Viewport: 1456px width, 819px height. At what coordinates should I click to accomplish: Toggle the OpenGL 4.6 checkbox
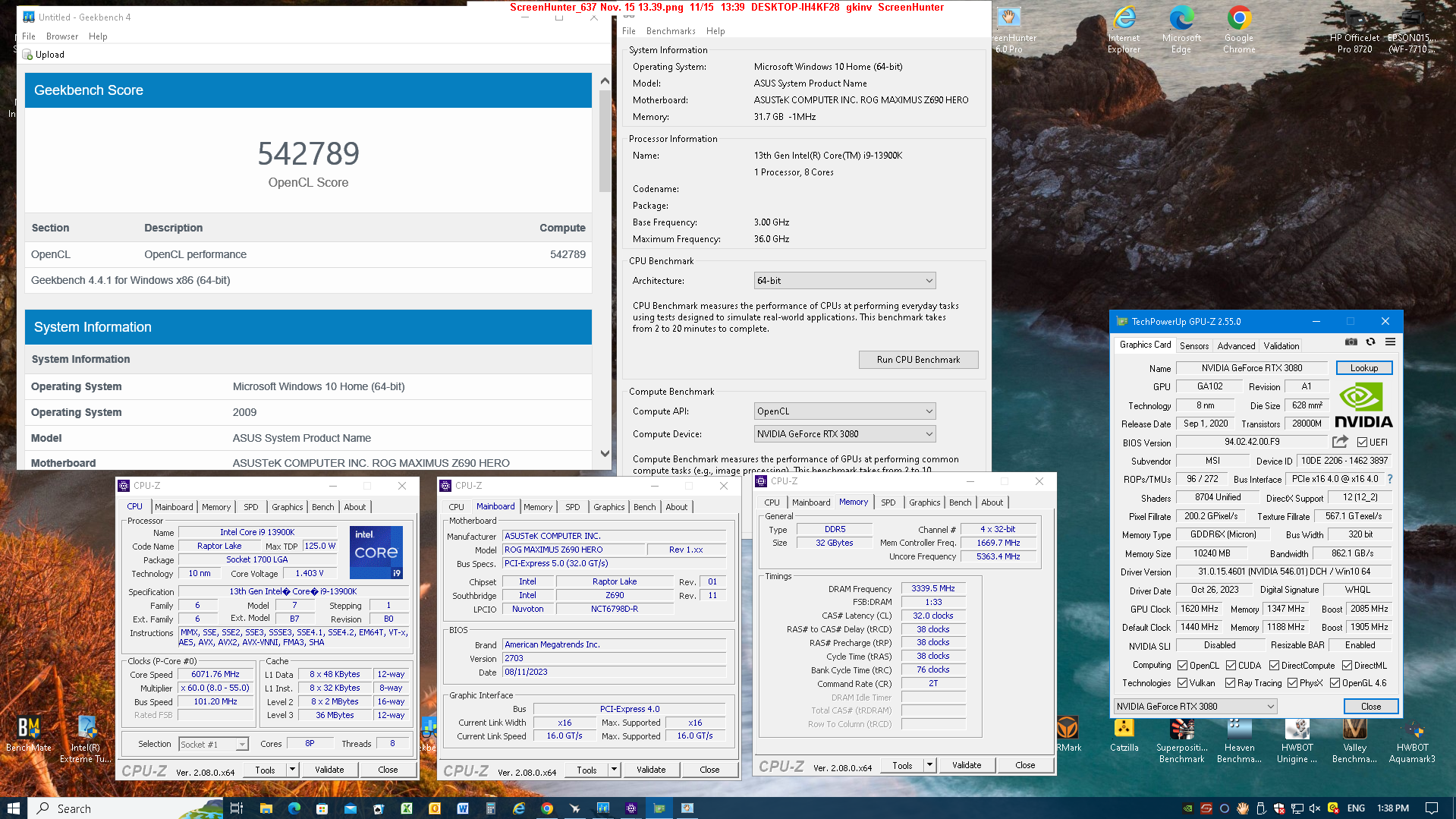click(1335, 683)
